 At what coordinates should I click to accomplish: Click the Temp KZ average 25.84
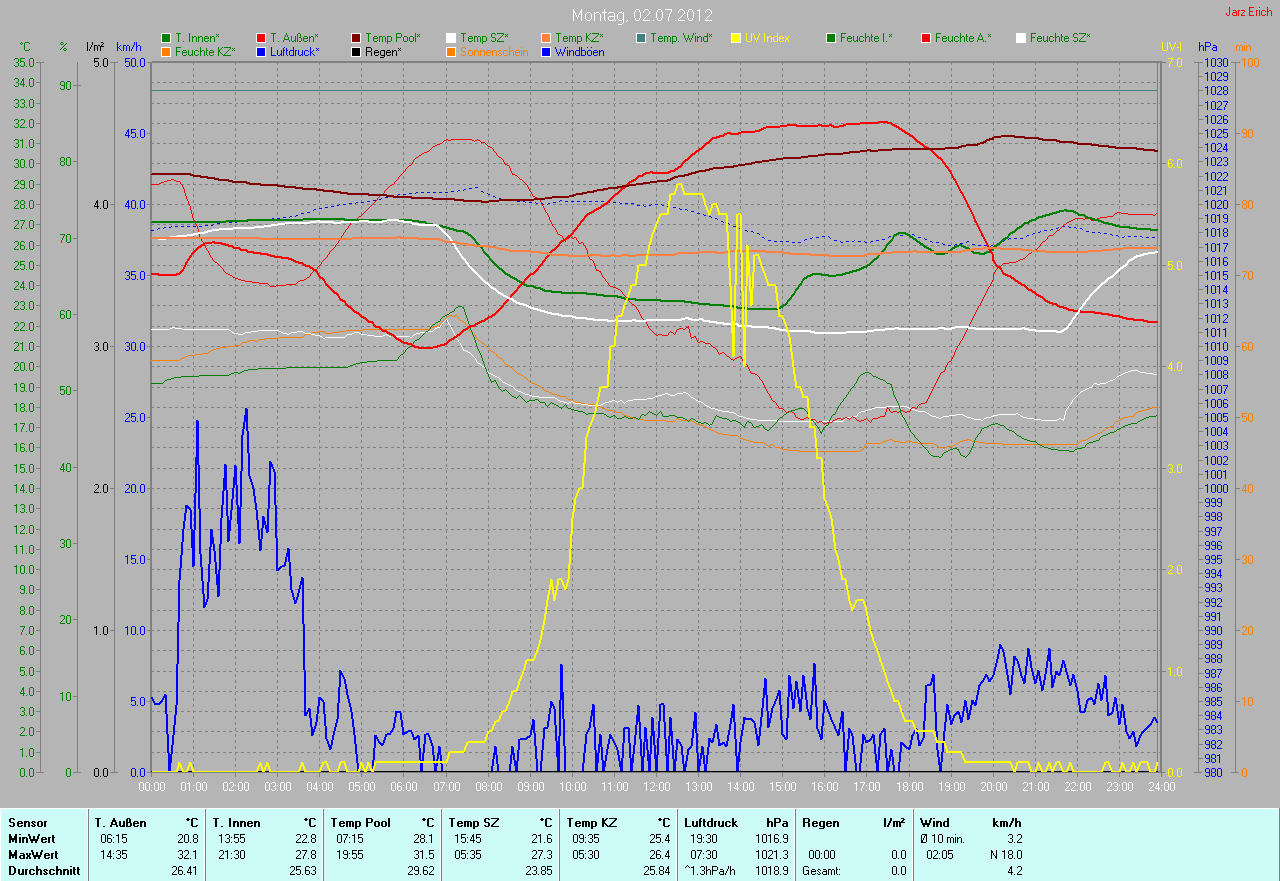[656, 871]
